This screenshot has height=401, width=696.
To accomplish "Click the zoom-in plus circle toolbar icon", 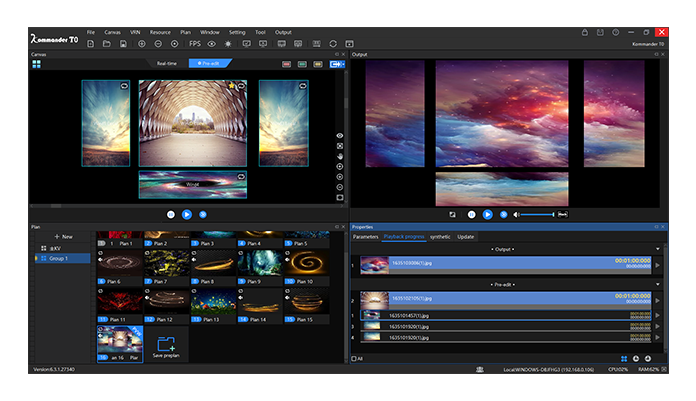I will (x=141, y=44).
